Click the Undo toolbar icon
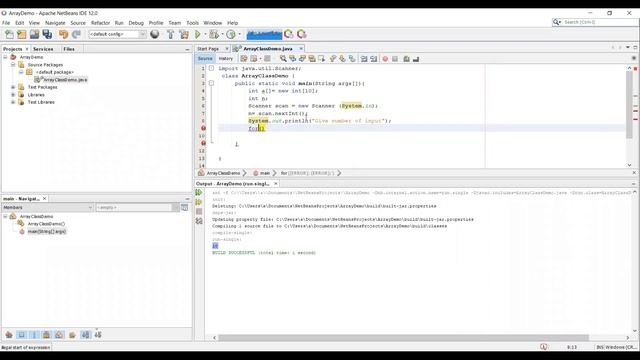Image resolution: width=640 pixels, height=360 pixels. point(63,34)
